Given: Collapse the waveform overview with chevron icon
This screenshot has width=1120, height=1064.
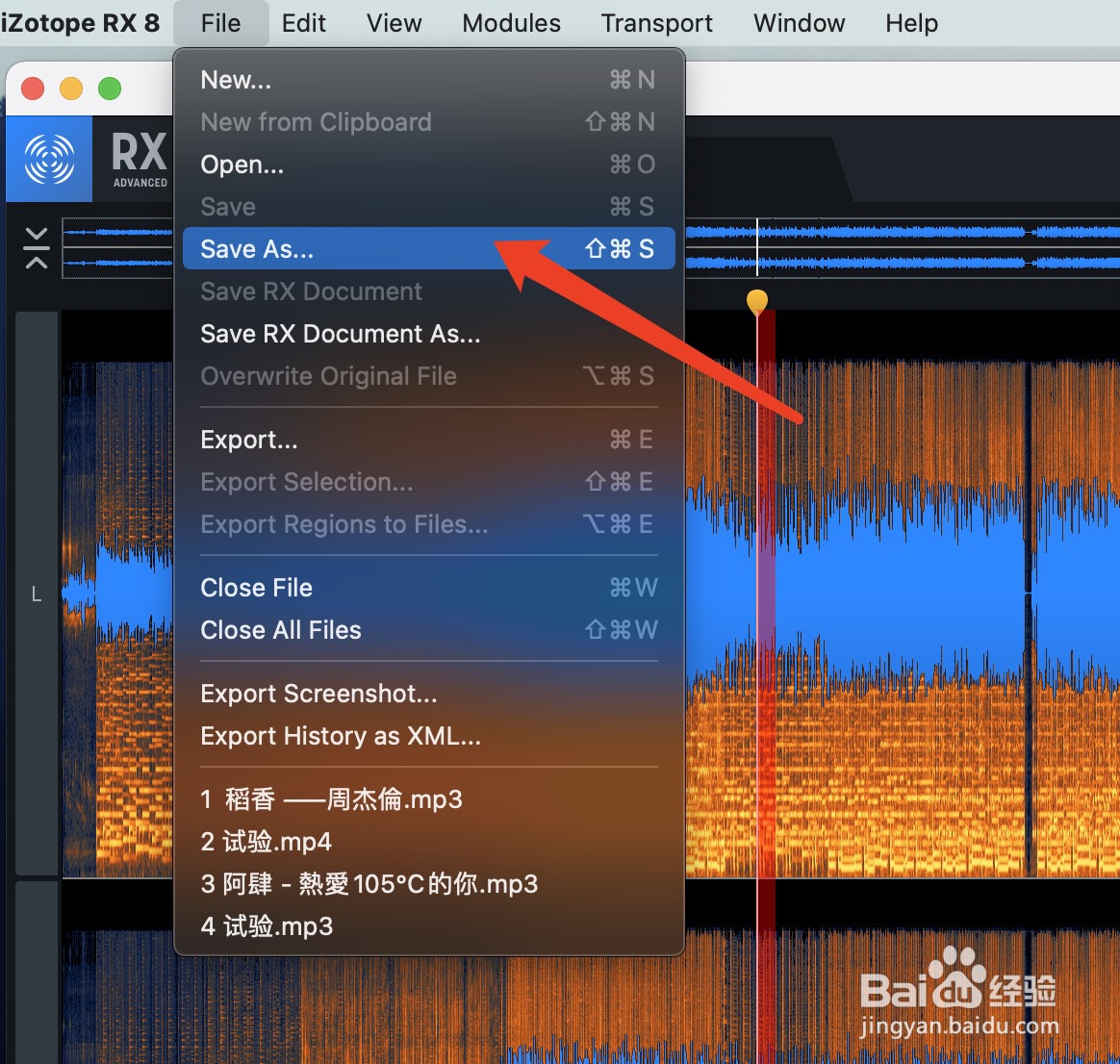Looking at the screenshot, I should pos(37,248).
